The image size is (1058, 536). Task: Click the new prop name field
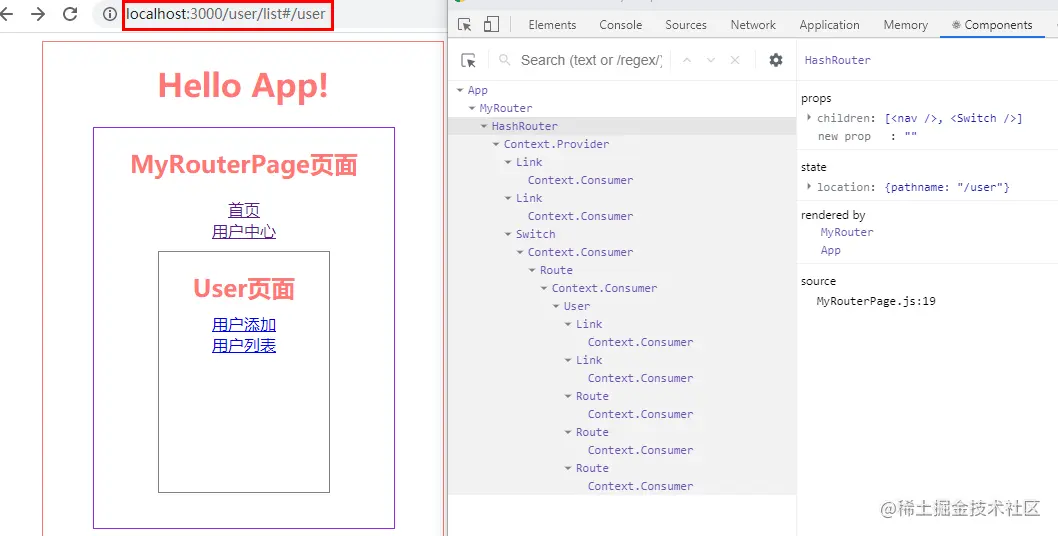point(844,136)
